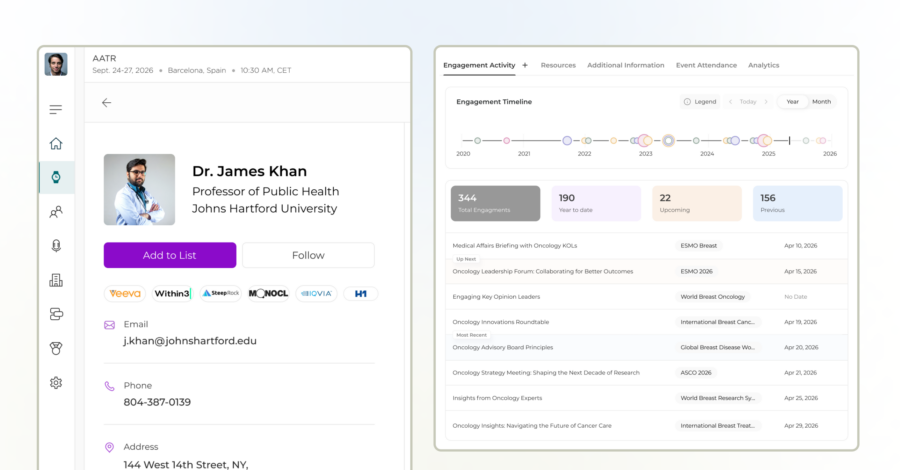
Task: Open Insights from Oncology Experts row
Action: 646,398
